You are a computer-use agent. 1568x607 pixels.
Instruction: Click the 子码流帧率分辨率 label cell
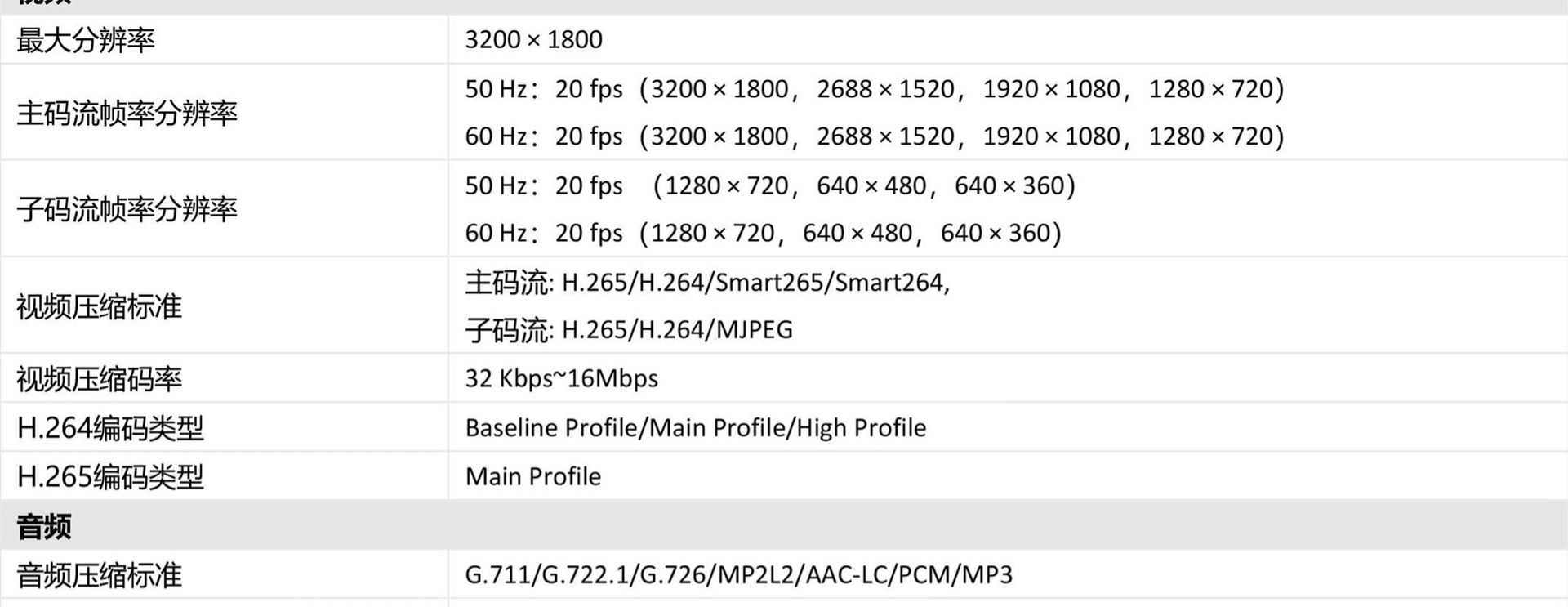tap(127, 209)
